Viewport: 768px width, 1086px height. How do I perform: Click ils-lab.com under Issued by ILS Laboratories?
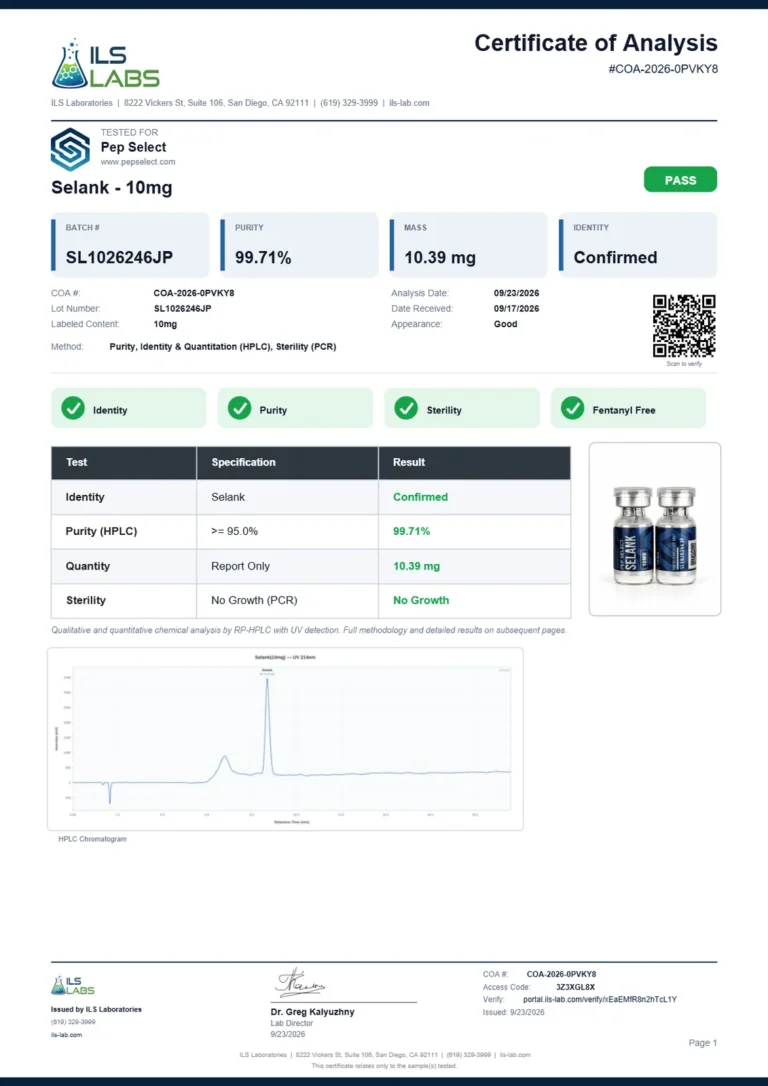click(66, 1035)
